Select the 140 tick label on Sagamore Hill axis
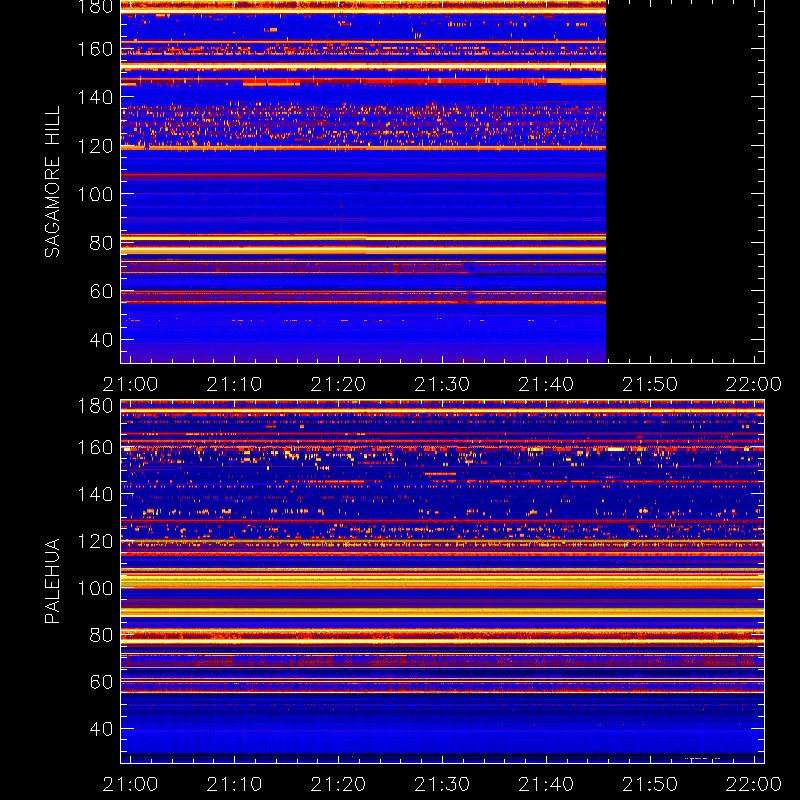 tap(95, 97)
